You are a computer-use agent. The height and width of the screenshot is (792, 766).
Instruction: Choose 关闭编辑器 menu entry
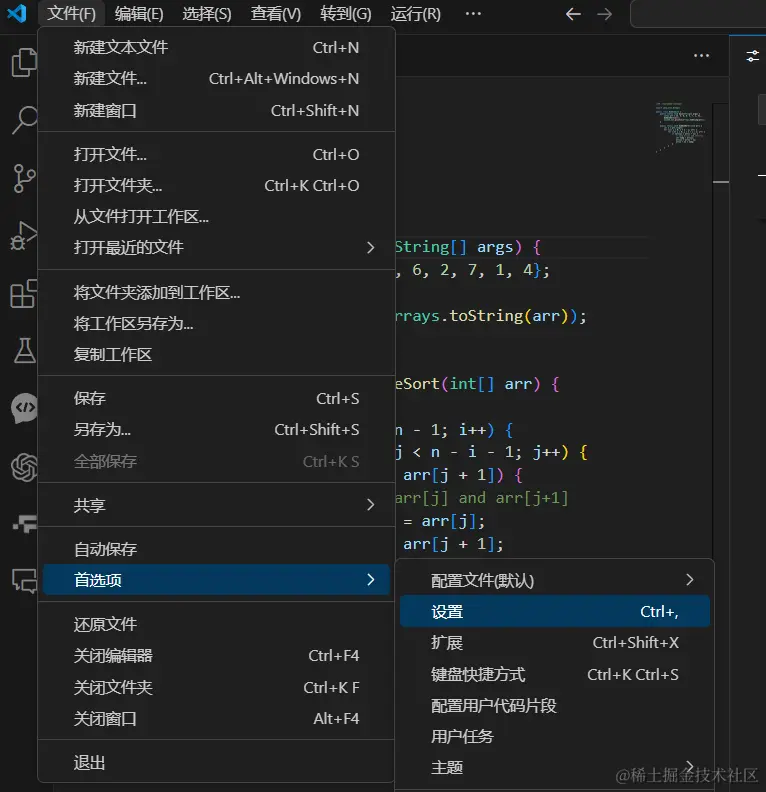click(216, 656)
